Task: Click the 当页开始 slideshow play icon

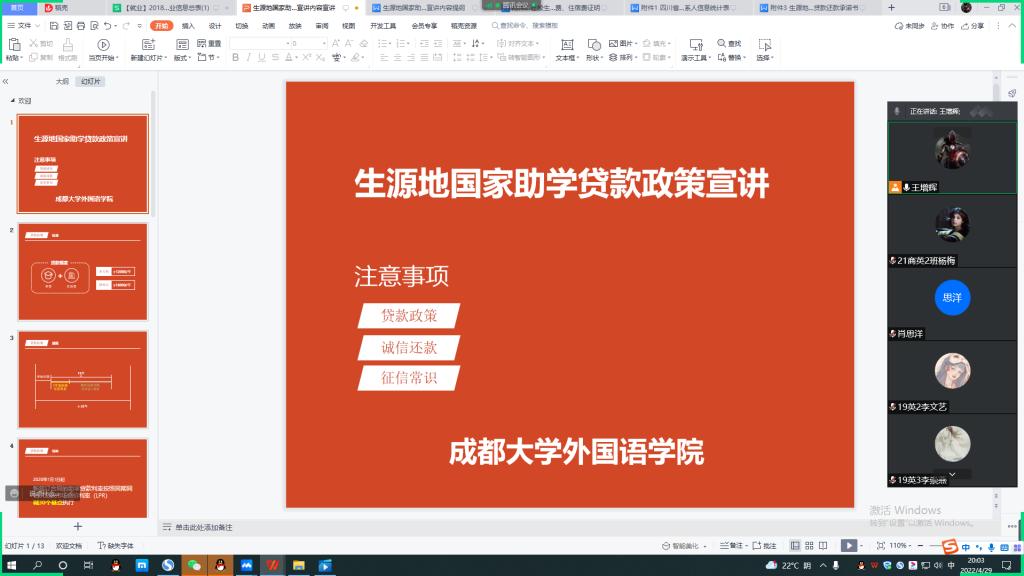Action: pos(103,44)
